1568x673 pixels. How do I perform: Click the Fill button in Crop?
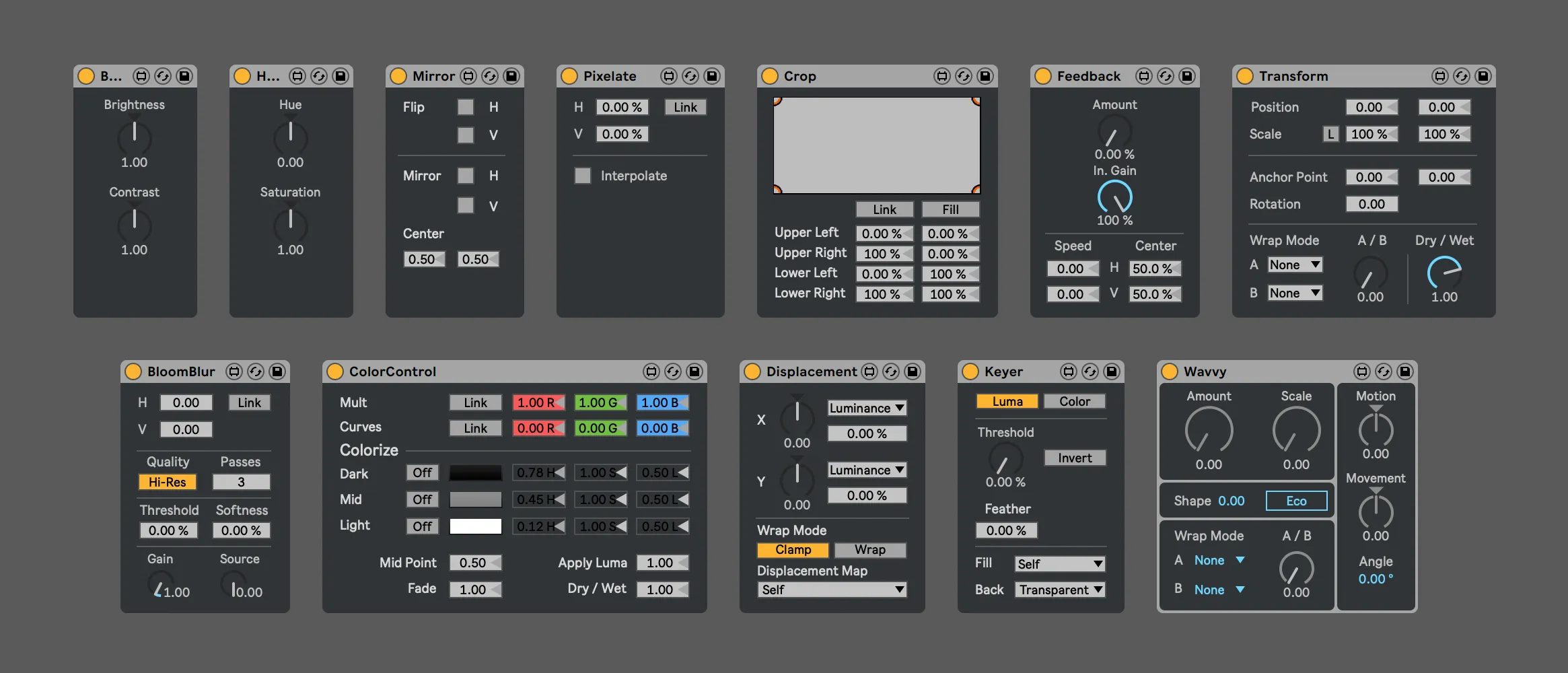point(950,209)
